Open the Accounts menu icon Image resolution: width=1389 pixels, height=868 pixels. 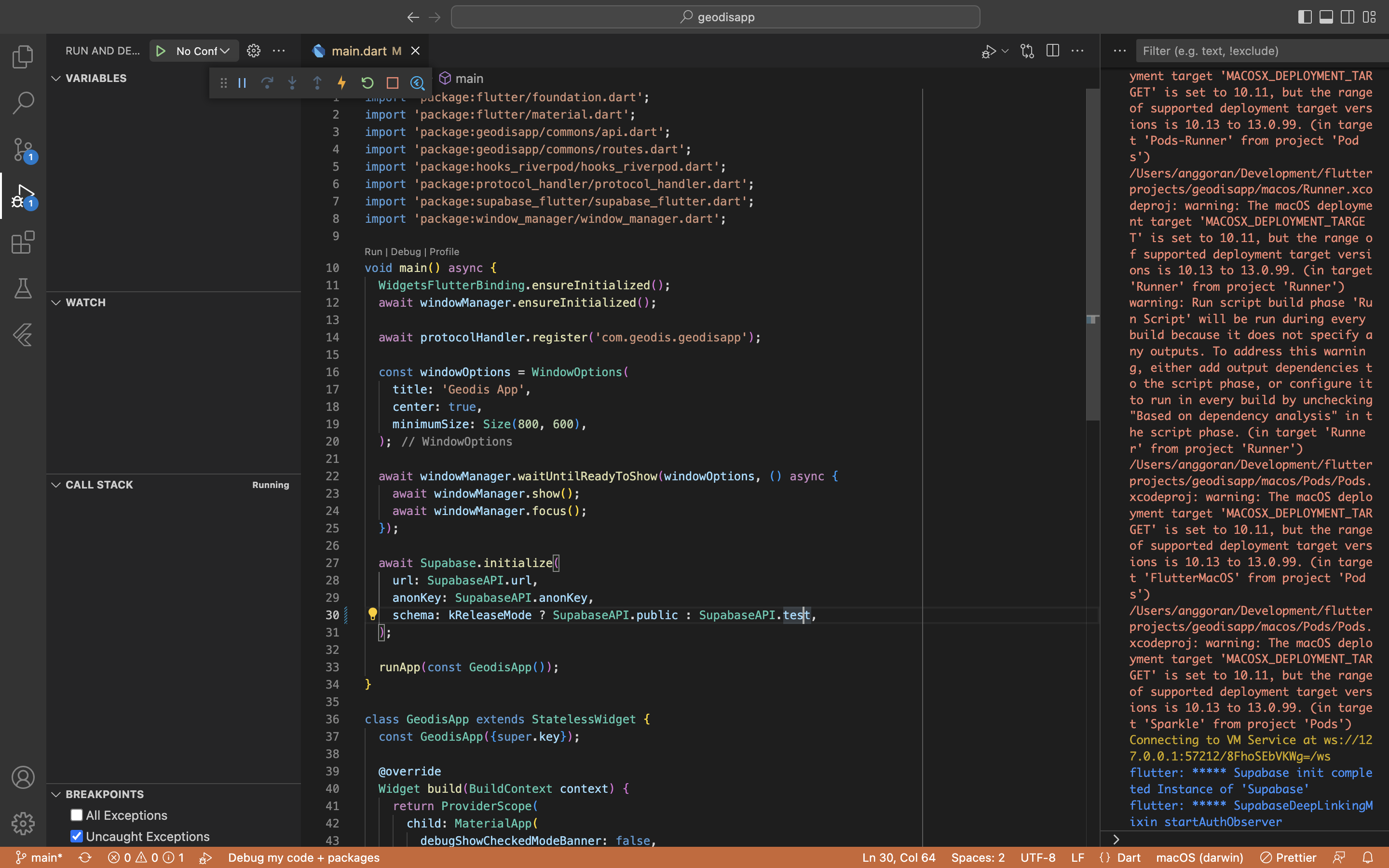tap(23, 777)
